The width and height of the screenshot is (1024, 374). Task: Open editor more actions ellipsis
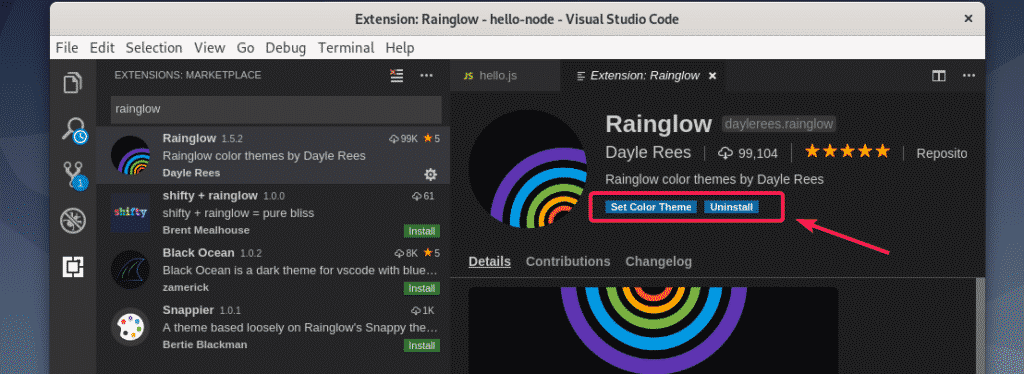click(968, 76)
